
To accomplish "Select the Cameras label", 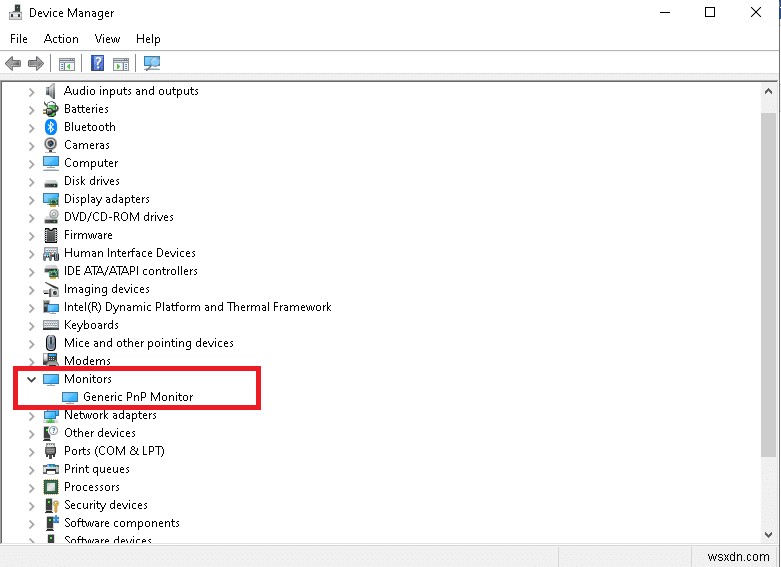I will click(87, 145).
